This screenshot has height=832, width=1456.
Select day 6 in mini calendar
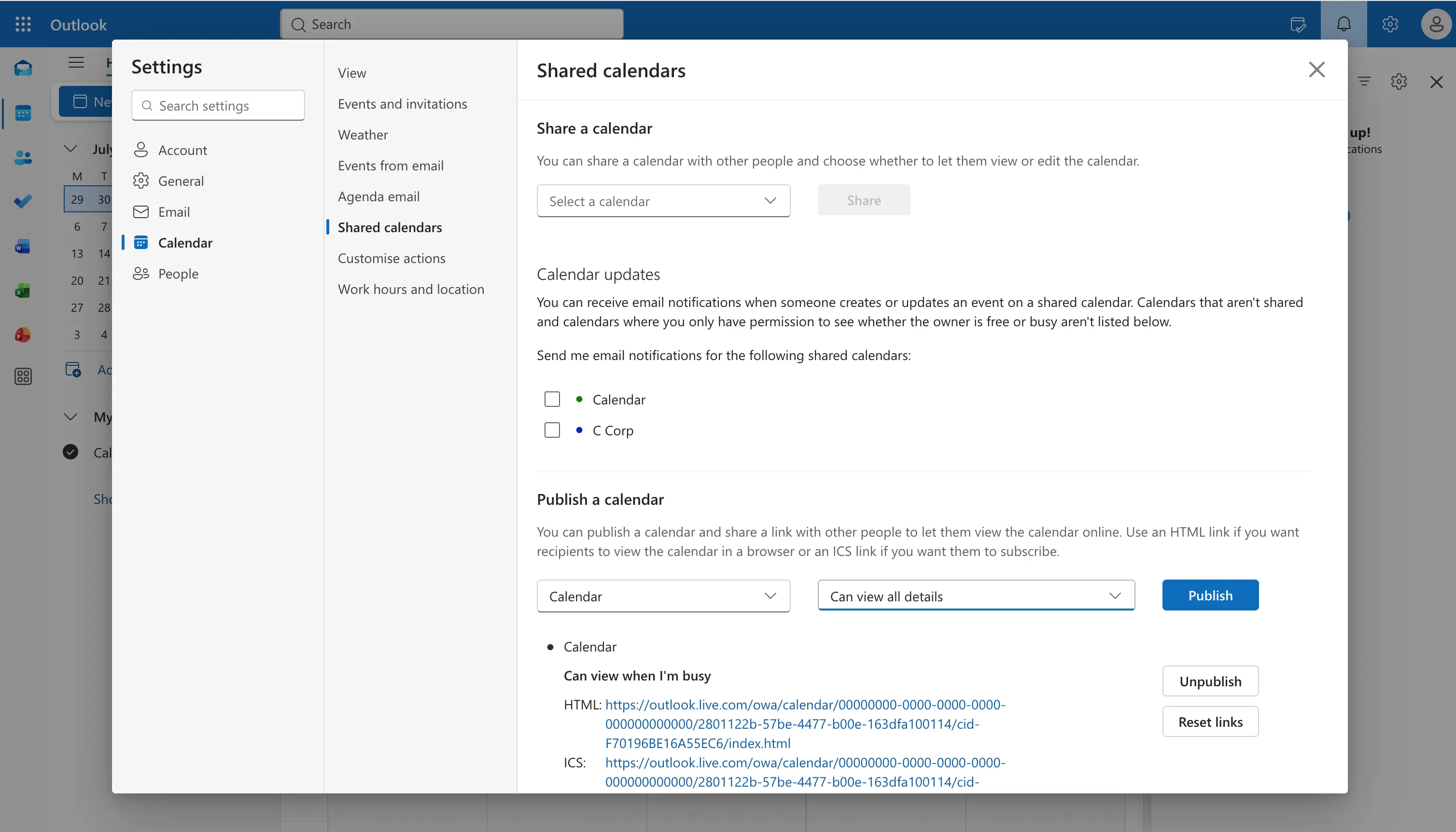(x=77, y=226)
